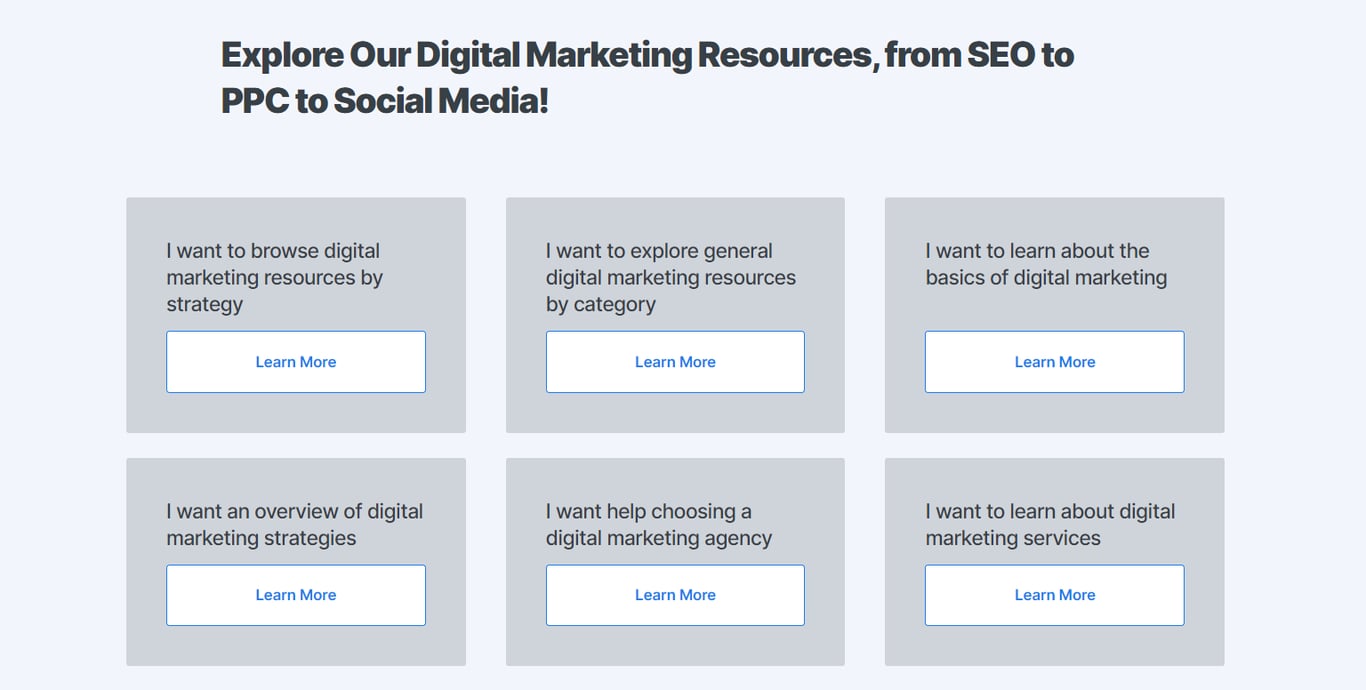The image size is (1366, 690).
Task: Click the 'I want an overview of strategies' text
Action: pyautogui.click(x=294, y=524)
